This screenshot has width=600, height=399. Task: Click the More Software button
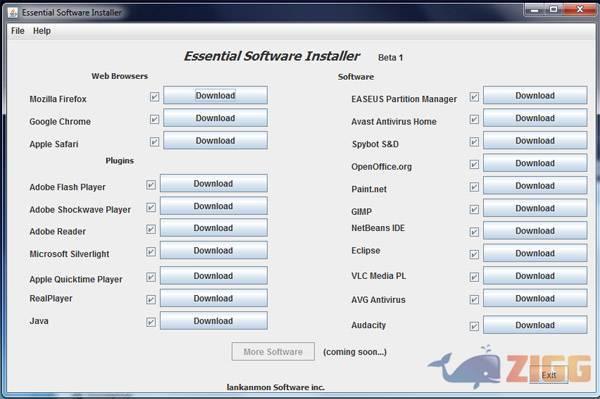point(273,352)
